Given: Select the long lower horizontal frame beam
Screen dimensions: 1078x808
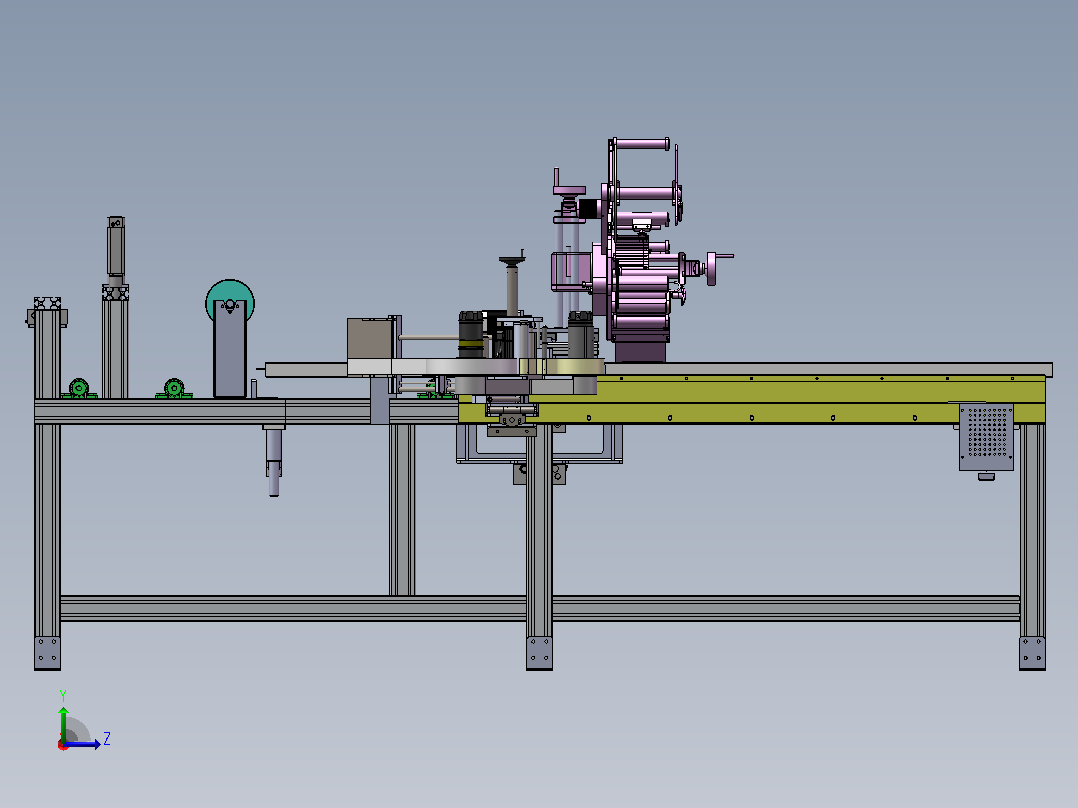Looking at the screenshot, I should tap(540, 609).
